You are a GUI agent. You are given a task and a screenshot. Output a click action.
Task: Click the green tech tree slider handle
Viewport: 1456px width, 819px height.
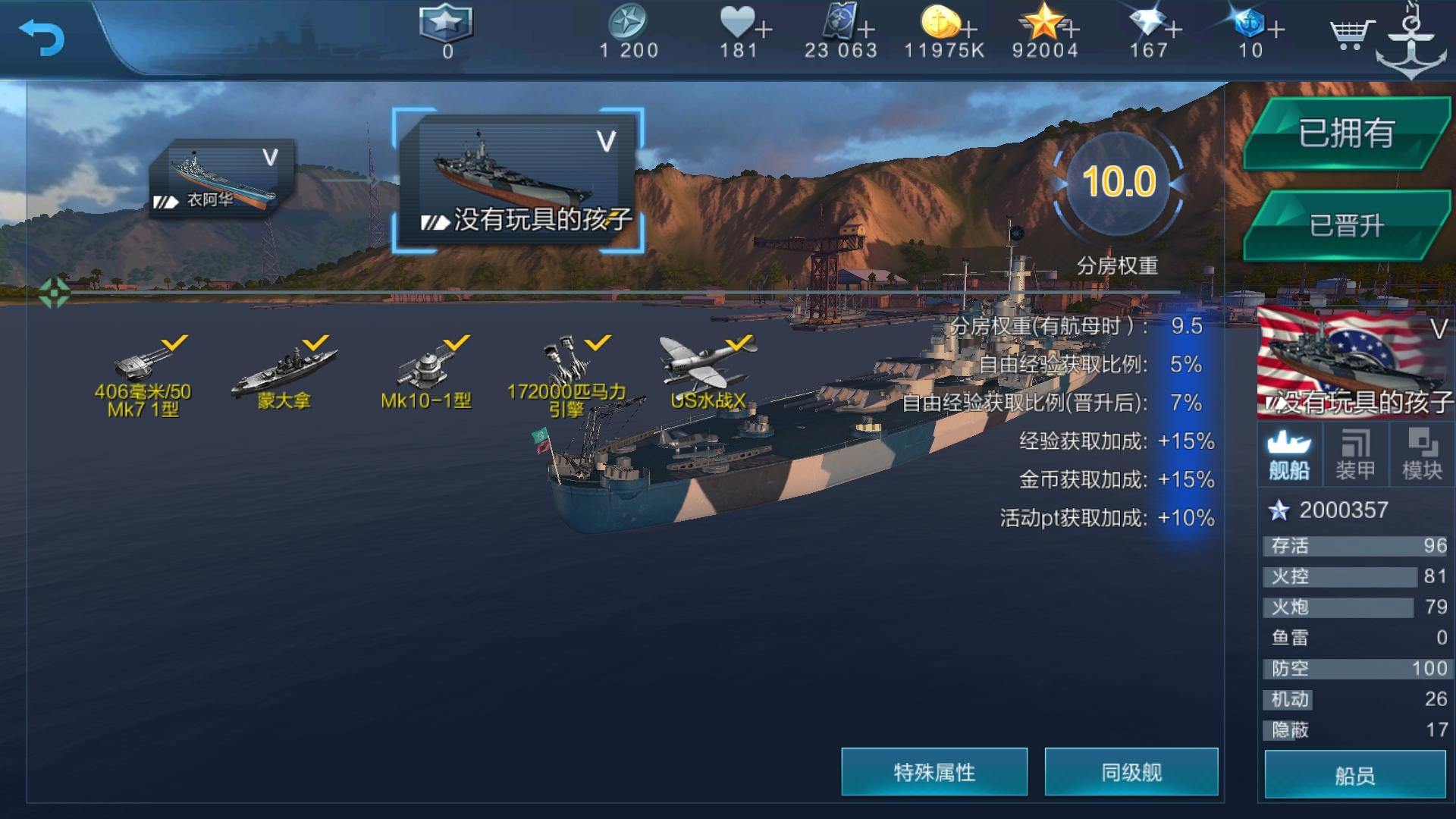point(54,293)
